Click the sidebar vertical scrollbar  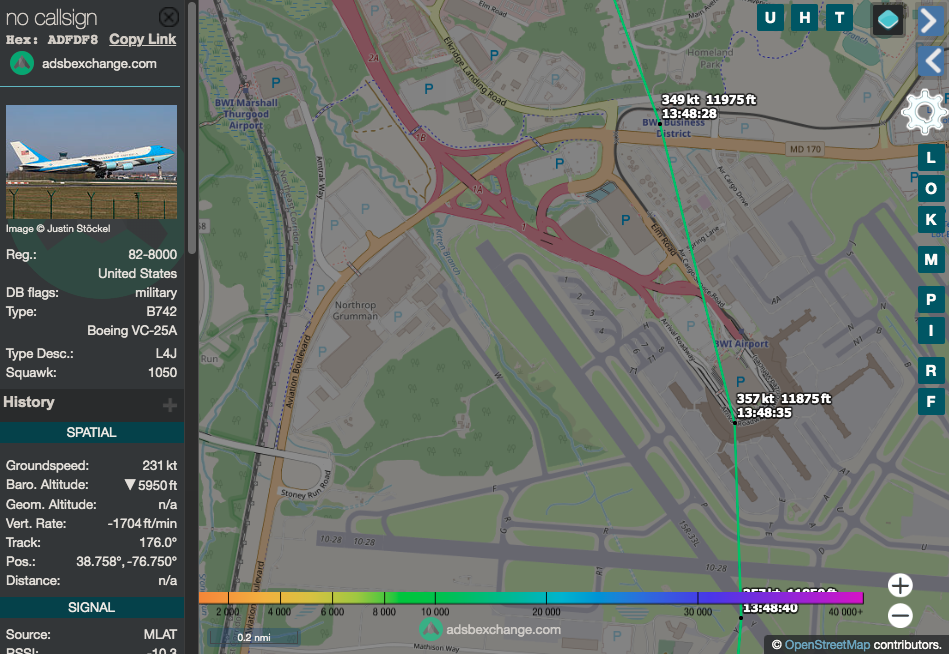pos(192,127)
